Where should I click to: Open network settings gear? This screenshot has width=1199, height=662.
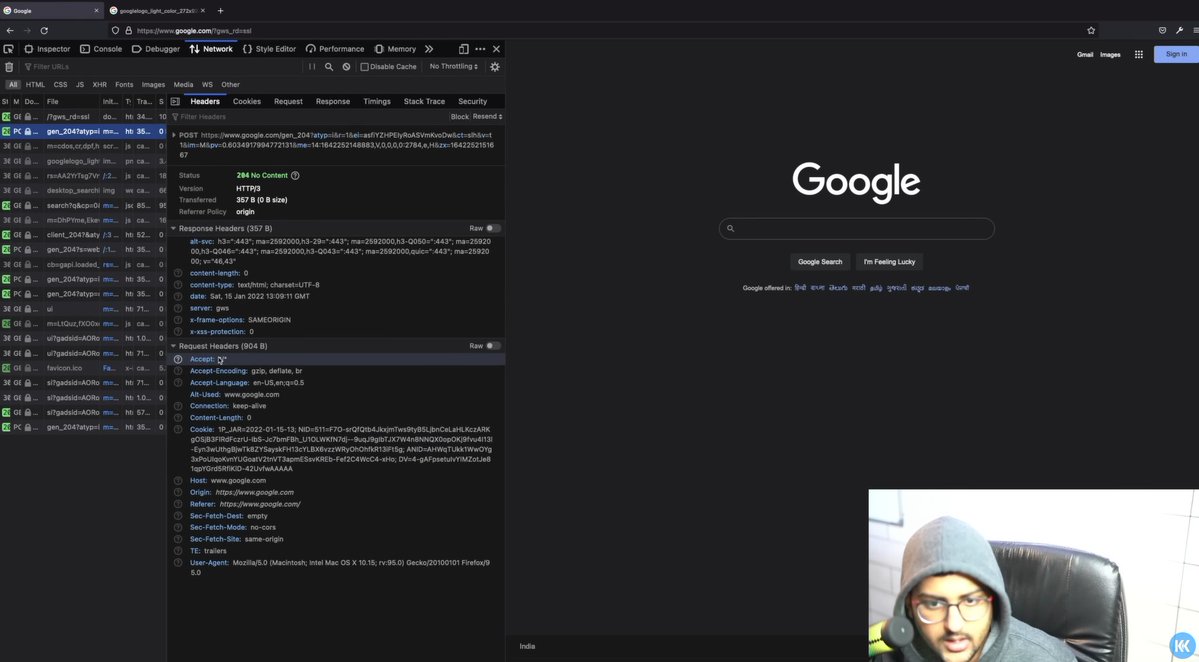pyautogui.click(x=495, y=67)
